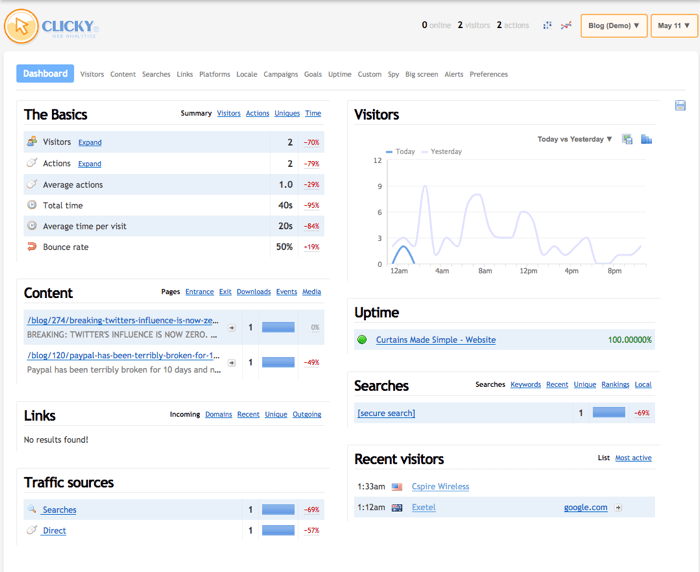Open the Goals tab
This screenshot has height=572, width=700.
point(313,74)
